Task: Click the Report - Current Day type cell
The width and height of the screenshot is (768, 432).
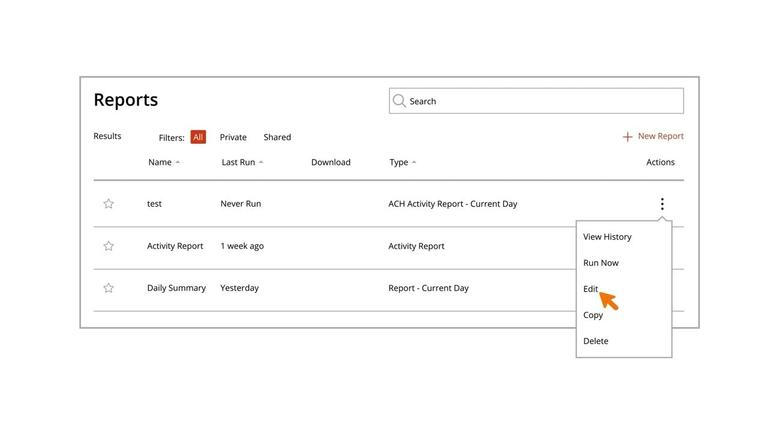Action: pos(429,288)
